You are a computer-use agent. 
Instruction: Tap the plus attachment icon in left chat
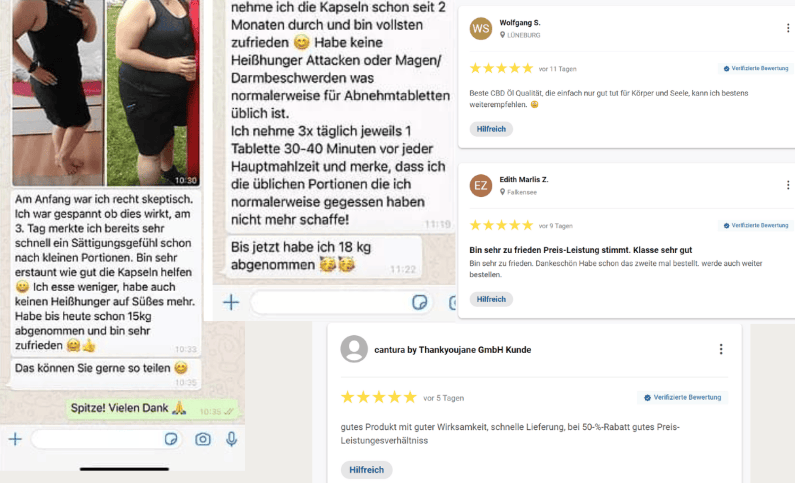pyautogui.click(x=15, y=439)
